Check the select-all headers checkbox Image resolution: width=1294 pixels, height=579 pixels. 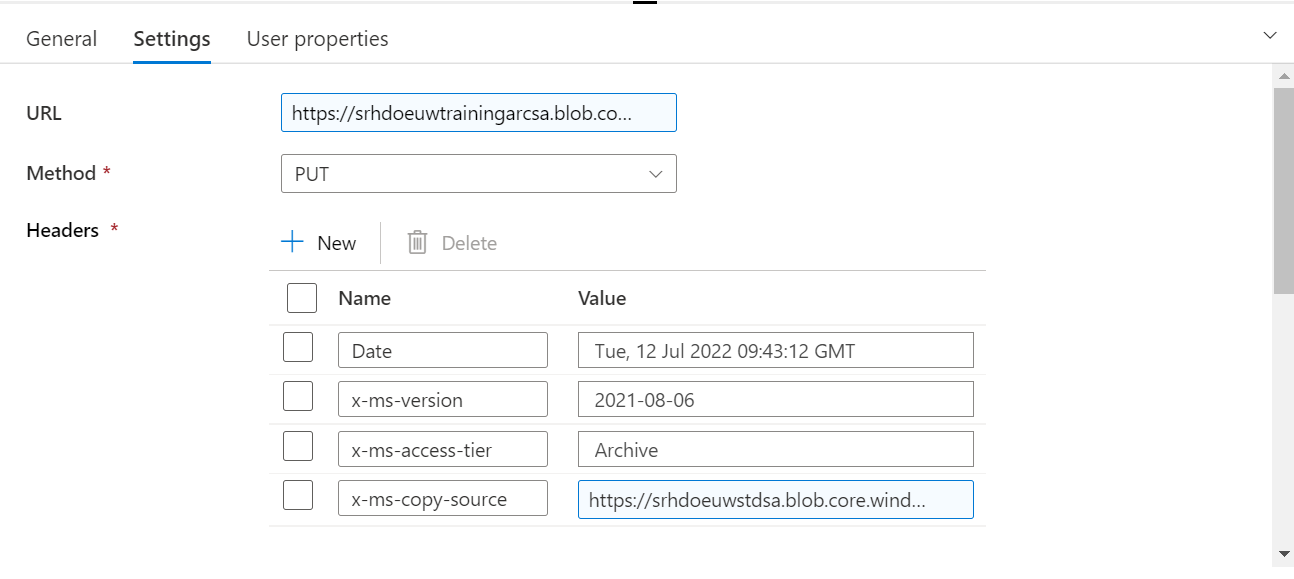301,297
